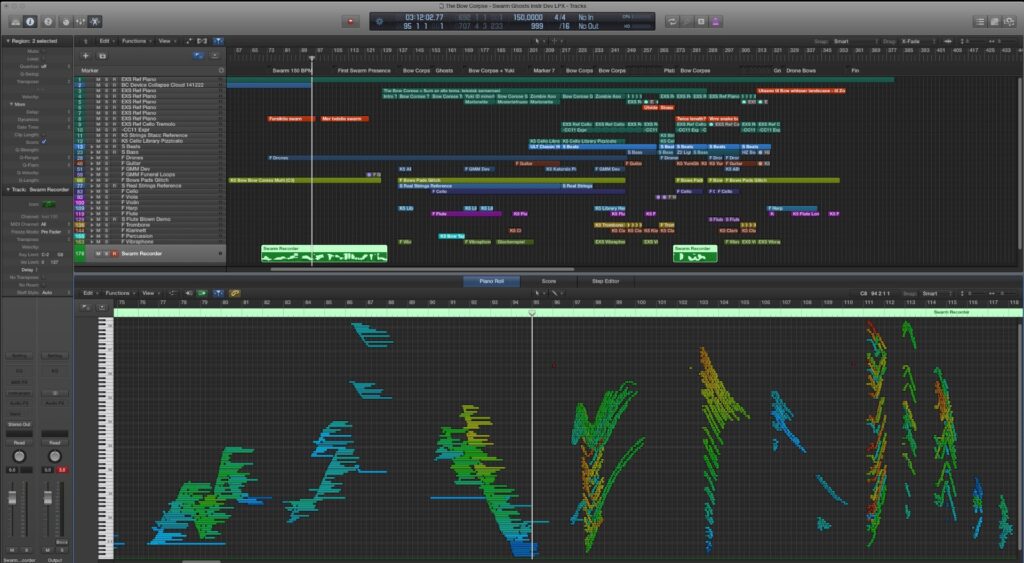Toggle the Inspector button in toolbar
This screenshot has height=563, width=1024.
(30, 22)
